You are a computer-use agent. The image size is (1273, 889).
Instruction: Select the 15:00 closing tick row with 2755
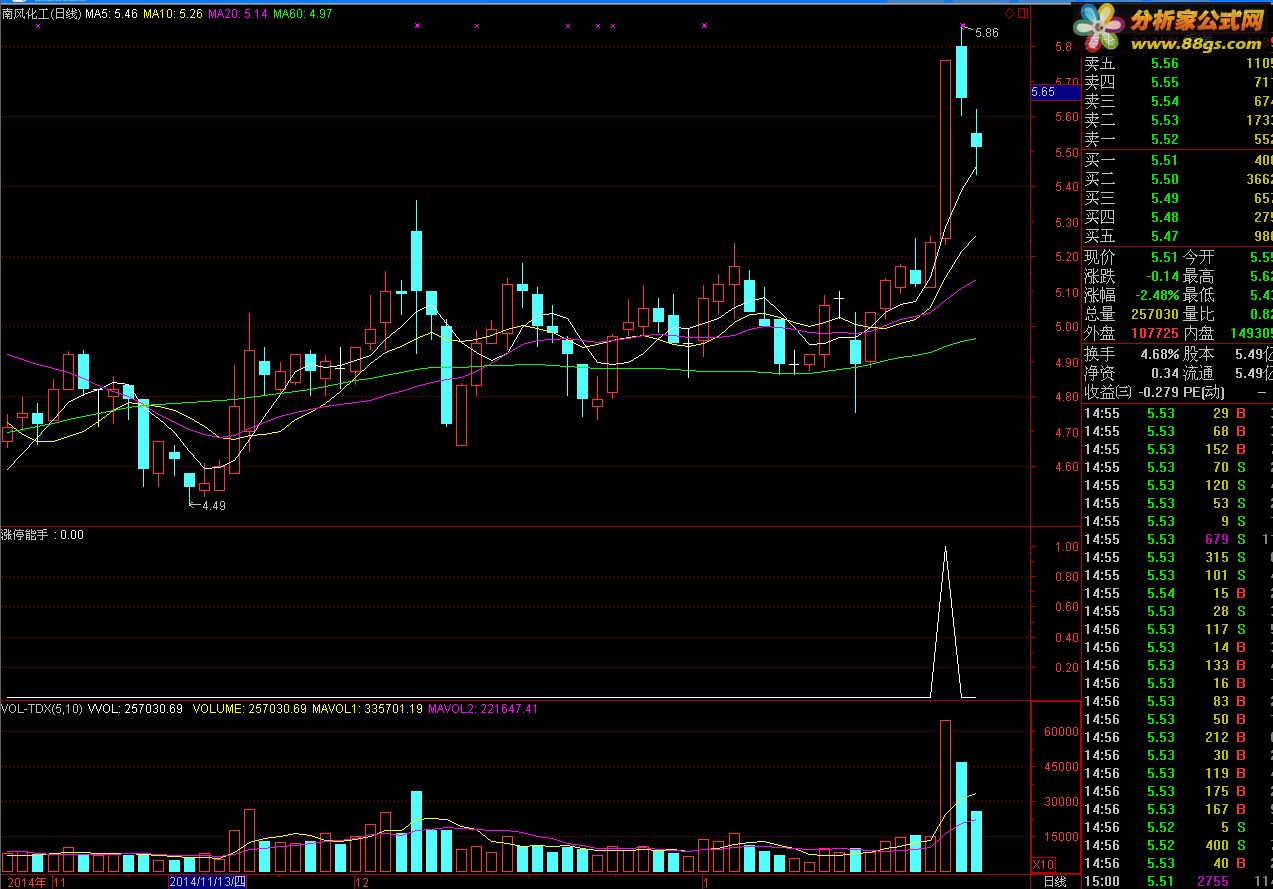[x=1178, y=881]
